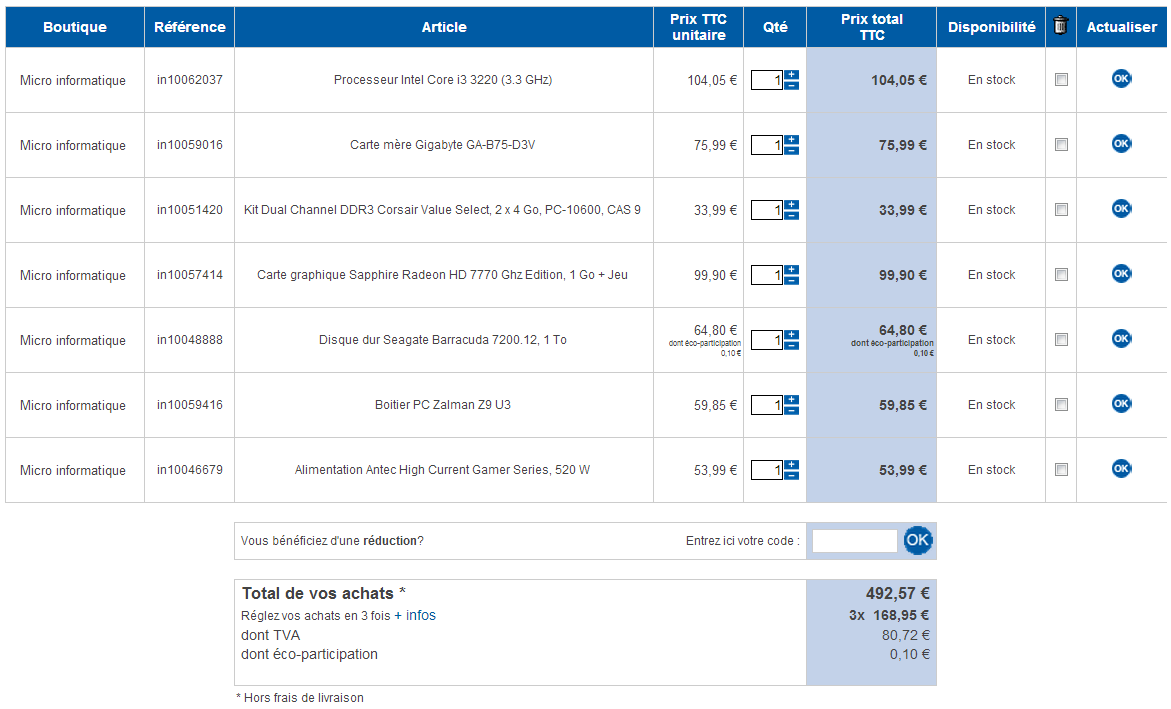Click the OK update icon for Processeur Intel Core i3
This screenshot has height=709, width=1171.
click(x=1121, y=78)
